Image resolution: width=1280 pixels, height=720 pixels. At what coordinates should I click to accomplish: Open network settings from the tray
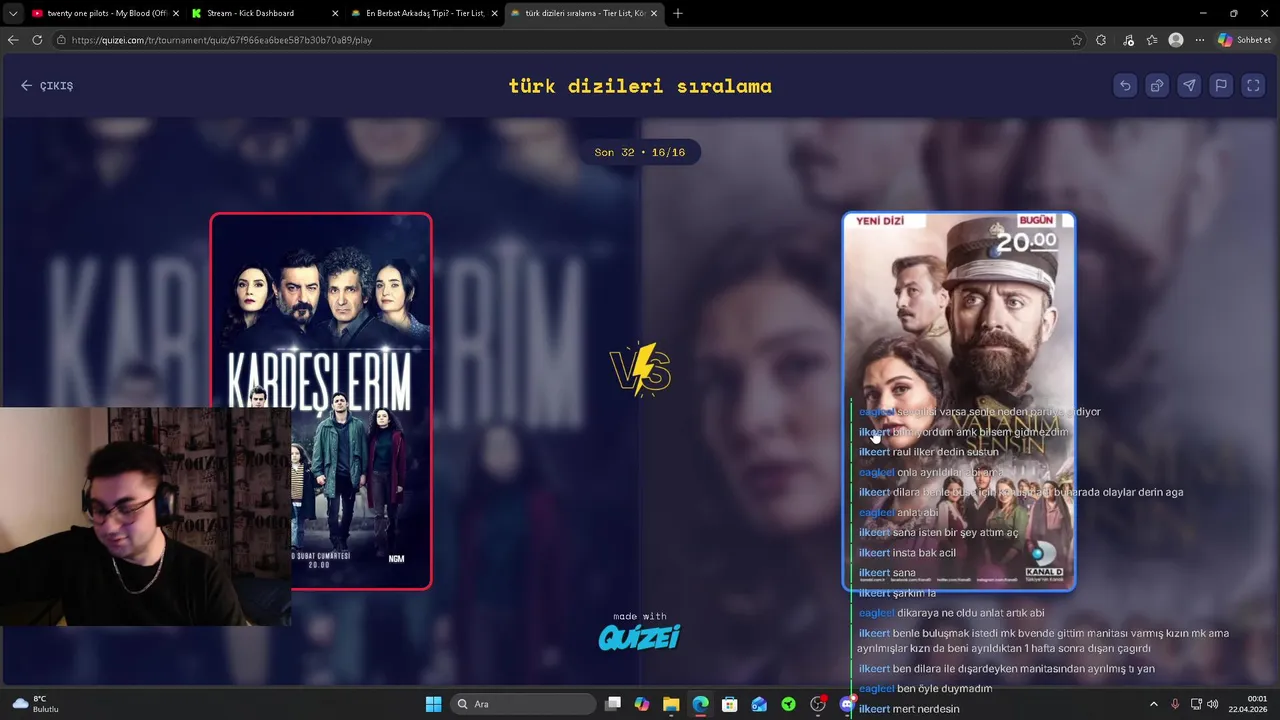coord(1196,704)
